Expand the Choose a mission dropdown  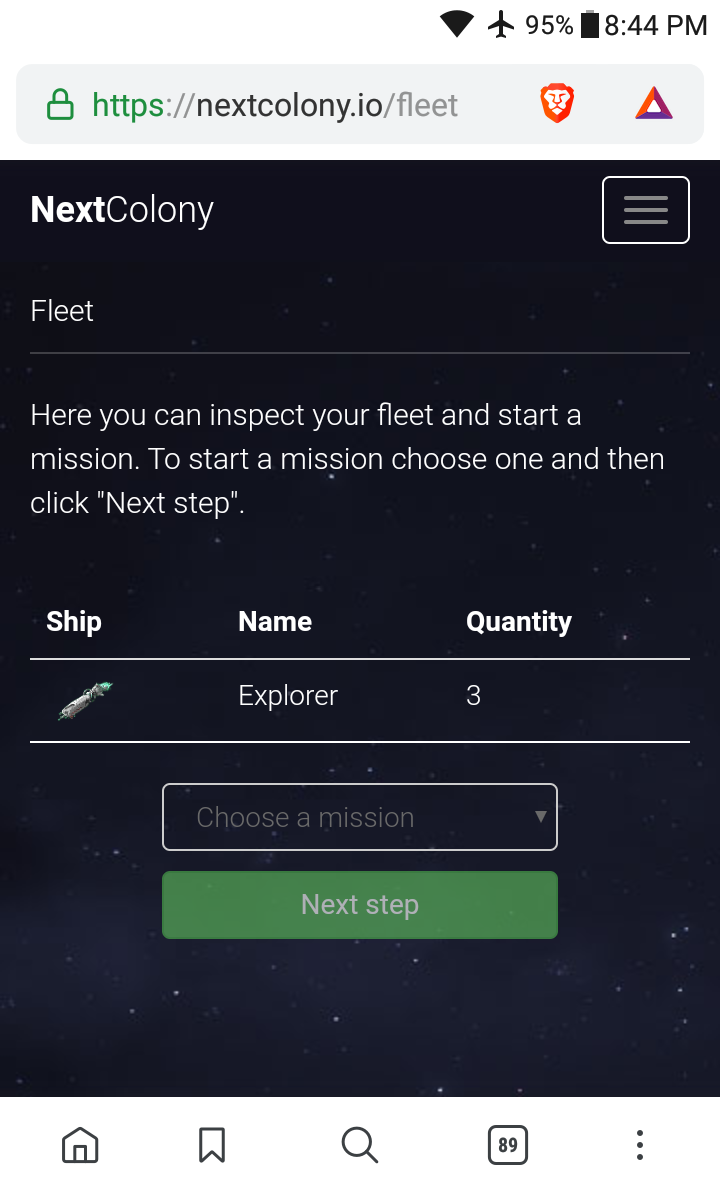(x=360, y=817)
